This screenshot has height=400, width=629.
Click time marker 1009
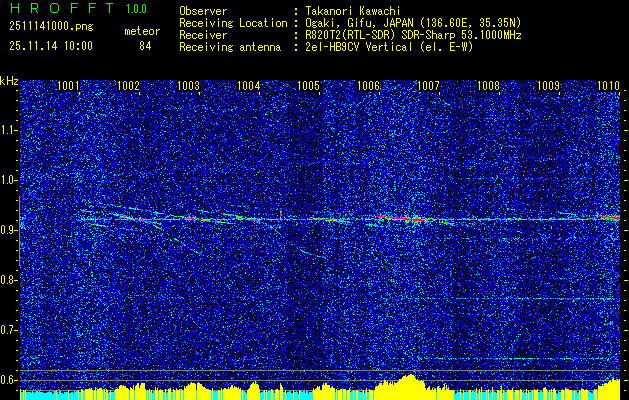(548, 85)
